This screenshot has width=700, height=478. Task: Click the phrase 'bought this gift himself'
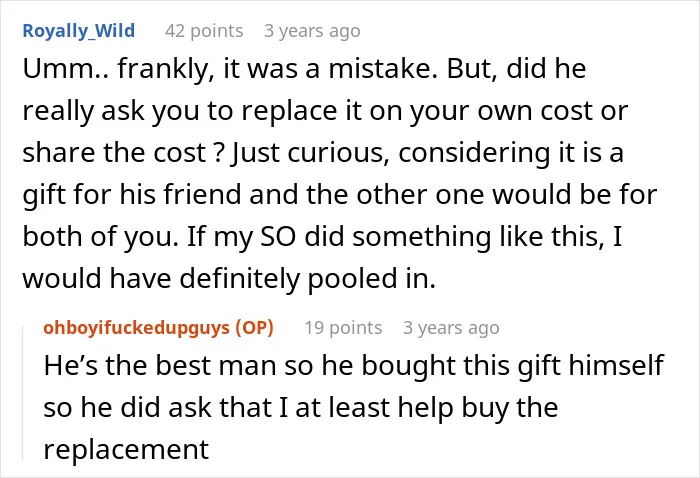[512, 365]
